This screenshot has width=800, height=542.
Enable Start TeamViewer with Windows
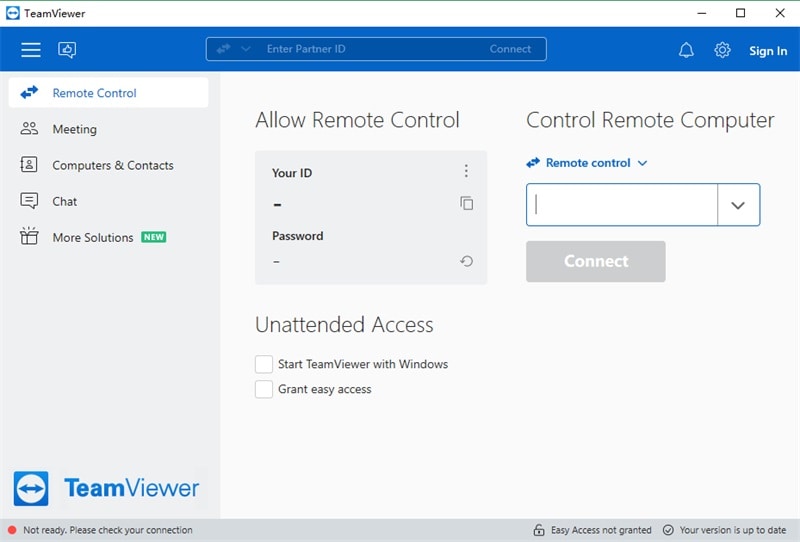coord(264,364)
